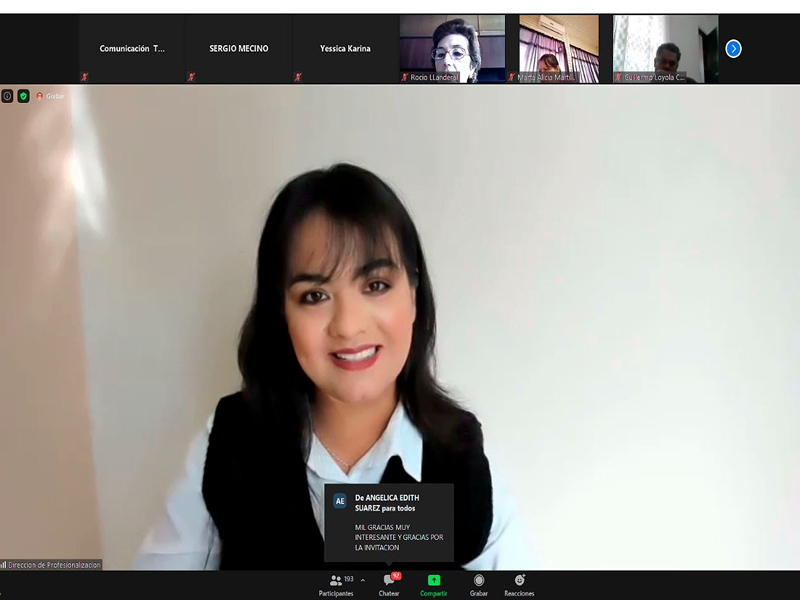Select the SERGIO MECINO participant tile
Image resolution: width=800 pixels, height=600 pixels.
click(239, 48)
